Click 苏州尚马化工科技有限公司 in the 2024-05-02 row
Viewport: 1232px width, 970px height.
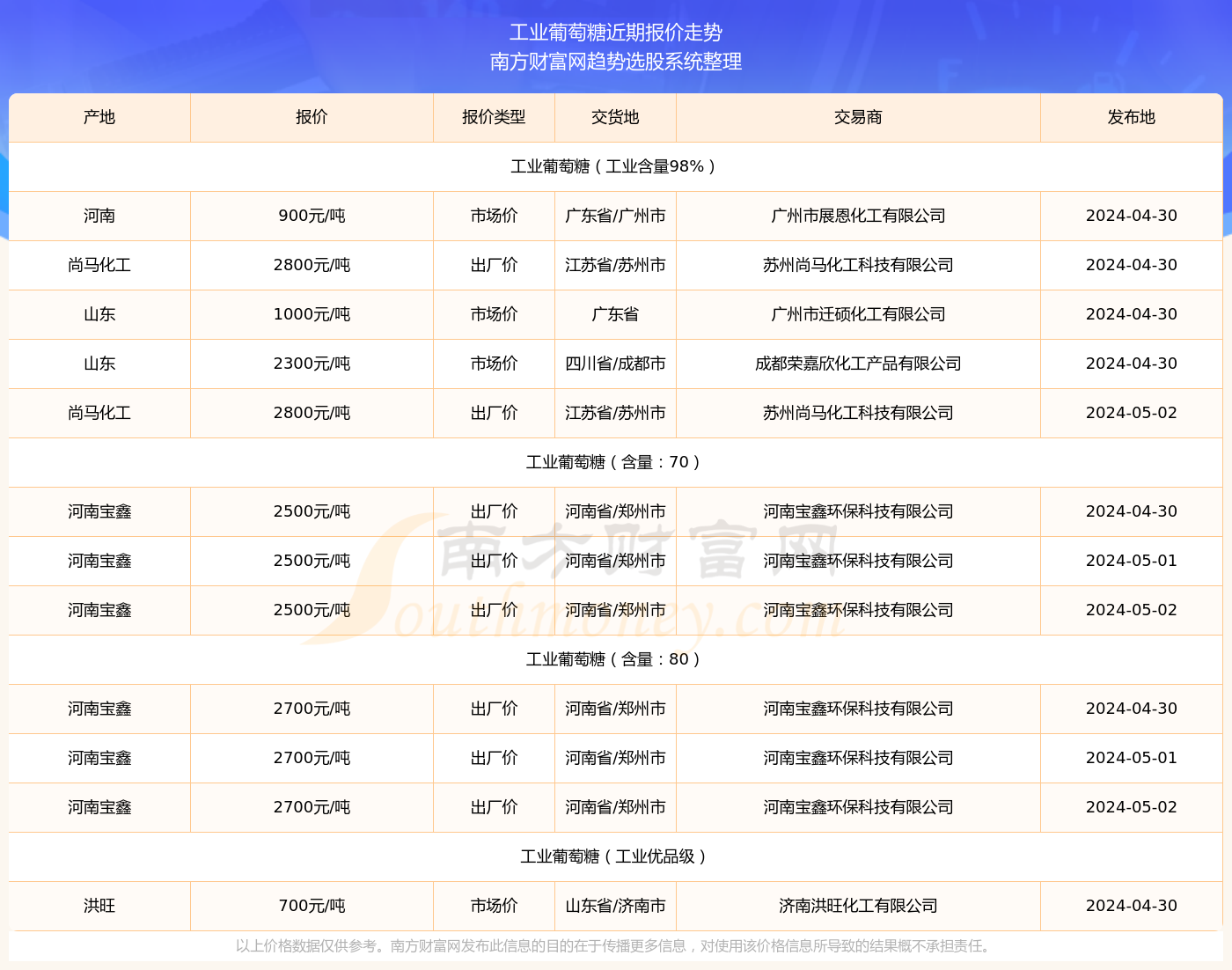pyautogui.click(x=858, y=413)
